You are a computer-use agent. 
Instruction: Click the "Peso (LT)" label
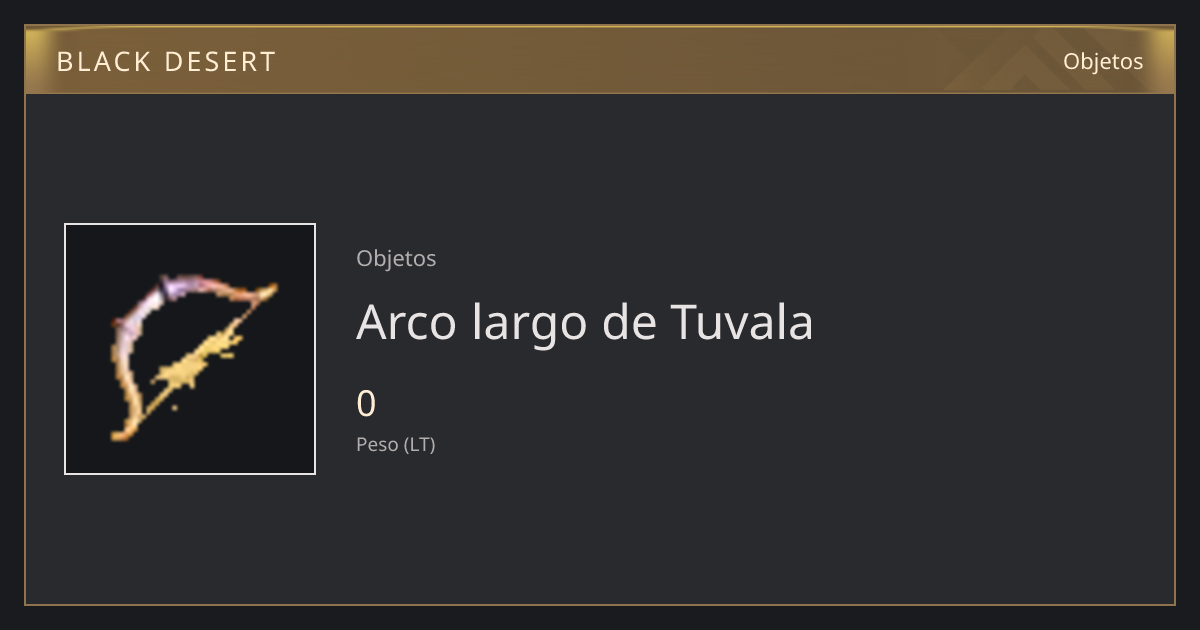396,445
